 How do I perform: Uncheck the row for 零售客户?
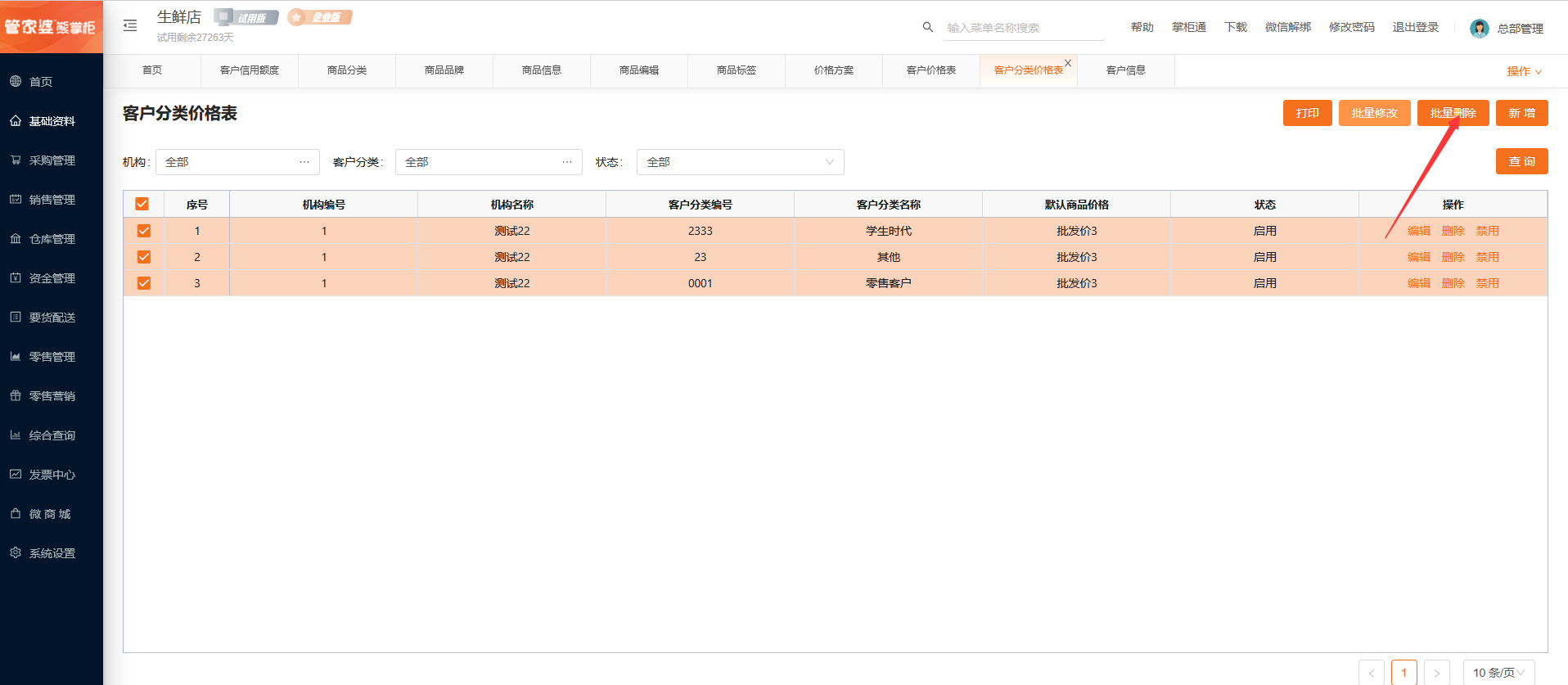coord(144,283)
